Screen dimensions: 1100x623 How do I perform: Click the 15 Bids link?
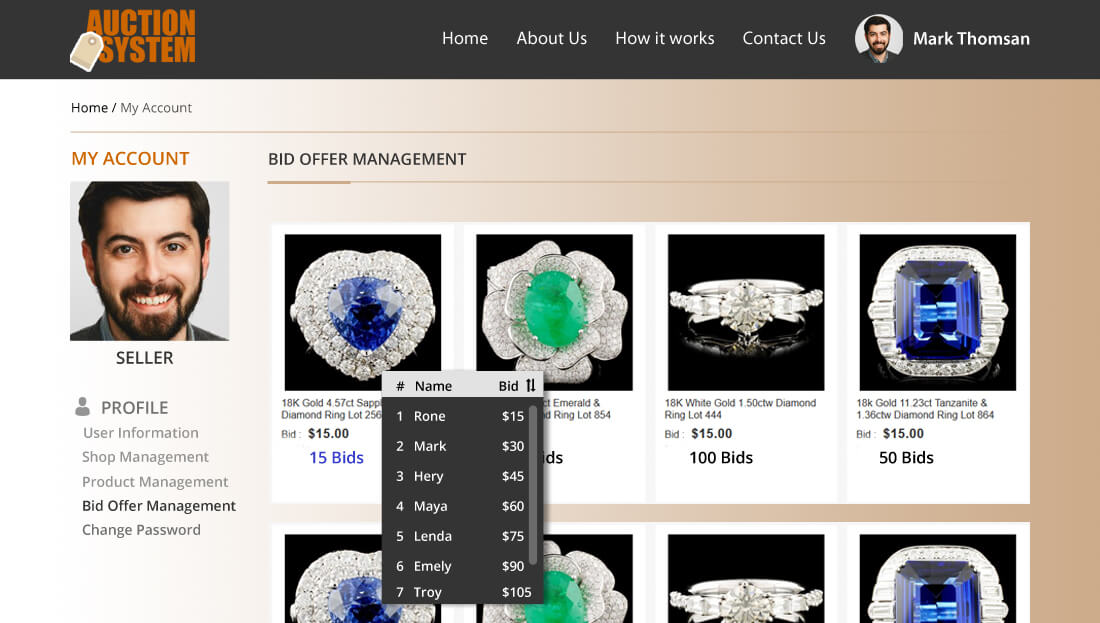tap(336, 458)
